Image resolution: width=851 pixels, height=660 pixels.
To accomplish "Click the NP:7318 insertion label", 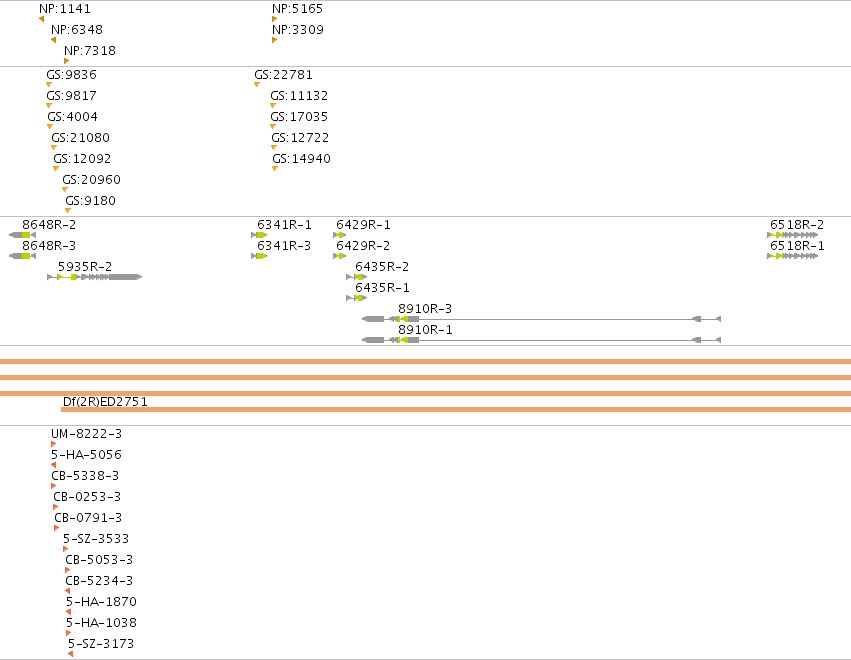I will (x=90, y=50).
